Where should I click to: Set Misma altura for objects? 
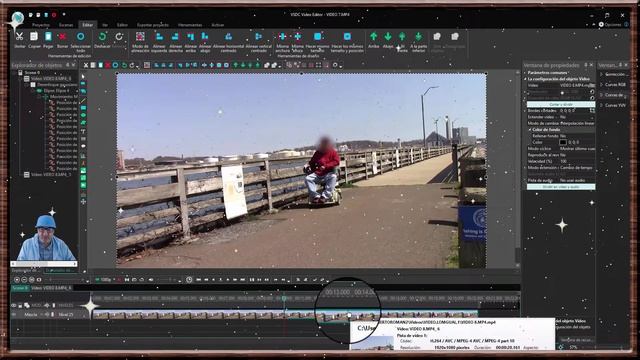click(298, 37)
